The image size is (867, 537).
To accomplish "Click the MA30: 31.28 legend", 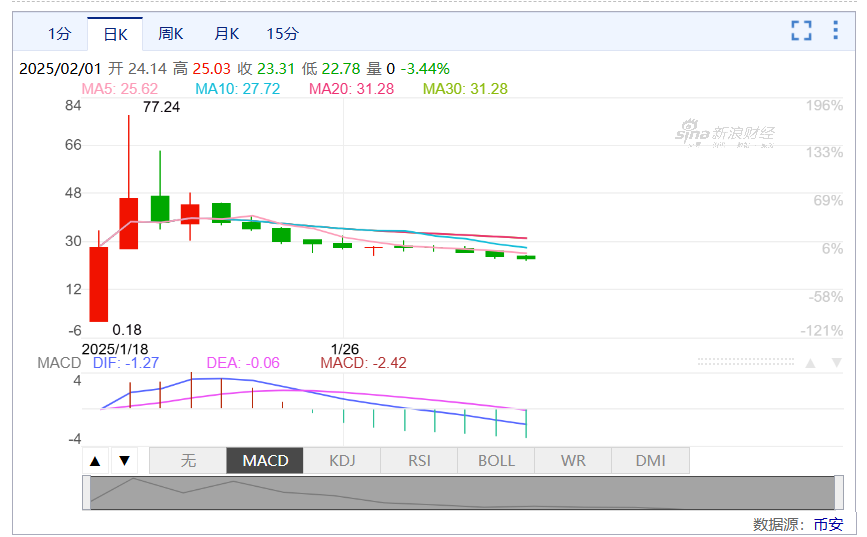I will pyautogui.click(x=465, y=88).
